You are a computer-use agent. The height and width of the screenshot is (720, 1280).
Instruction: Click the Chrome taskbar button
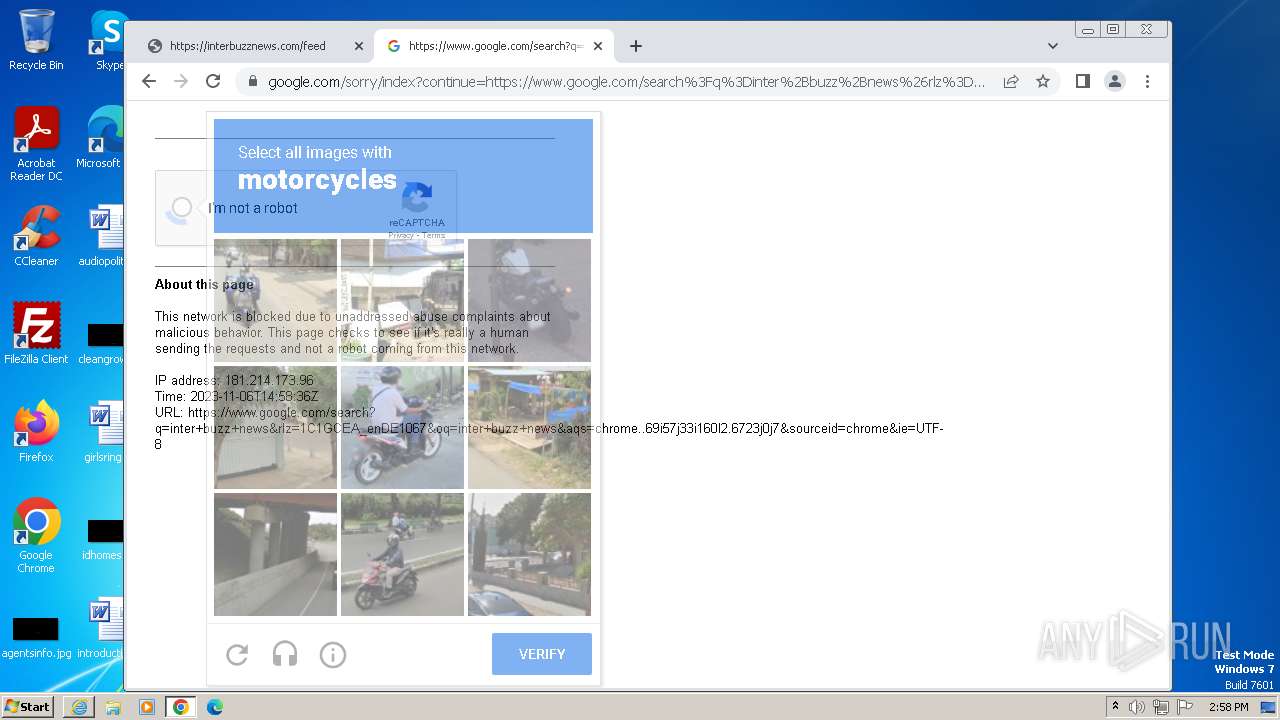click(180, 707)
